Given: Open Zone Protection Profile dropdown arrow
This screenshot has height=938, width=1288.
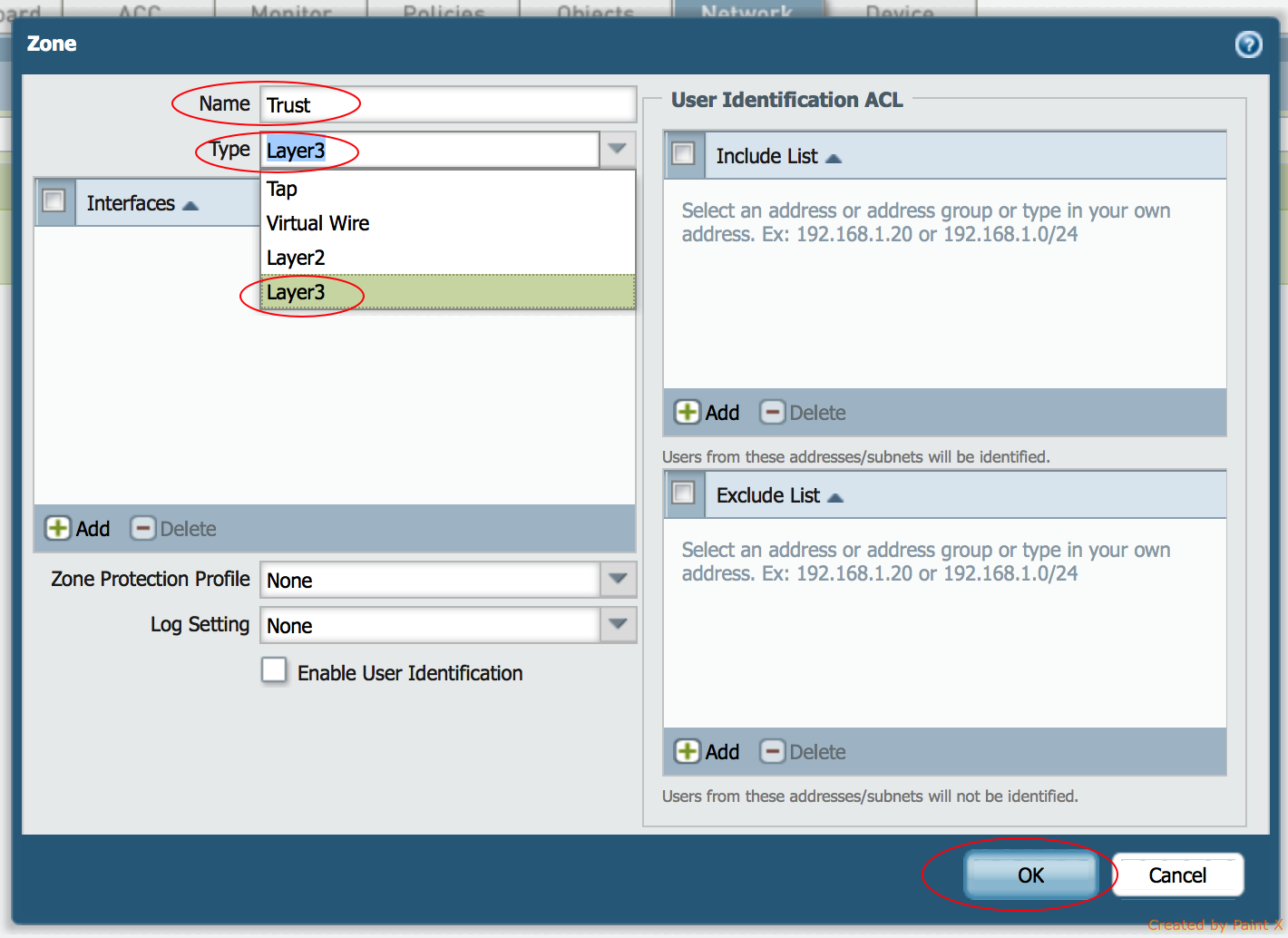Looking at the screenshot, I should (618, 580).
